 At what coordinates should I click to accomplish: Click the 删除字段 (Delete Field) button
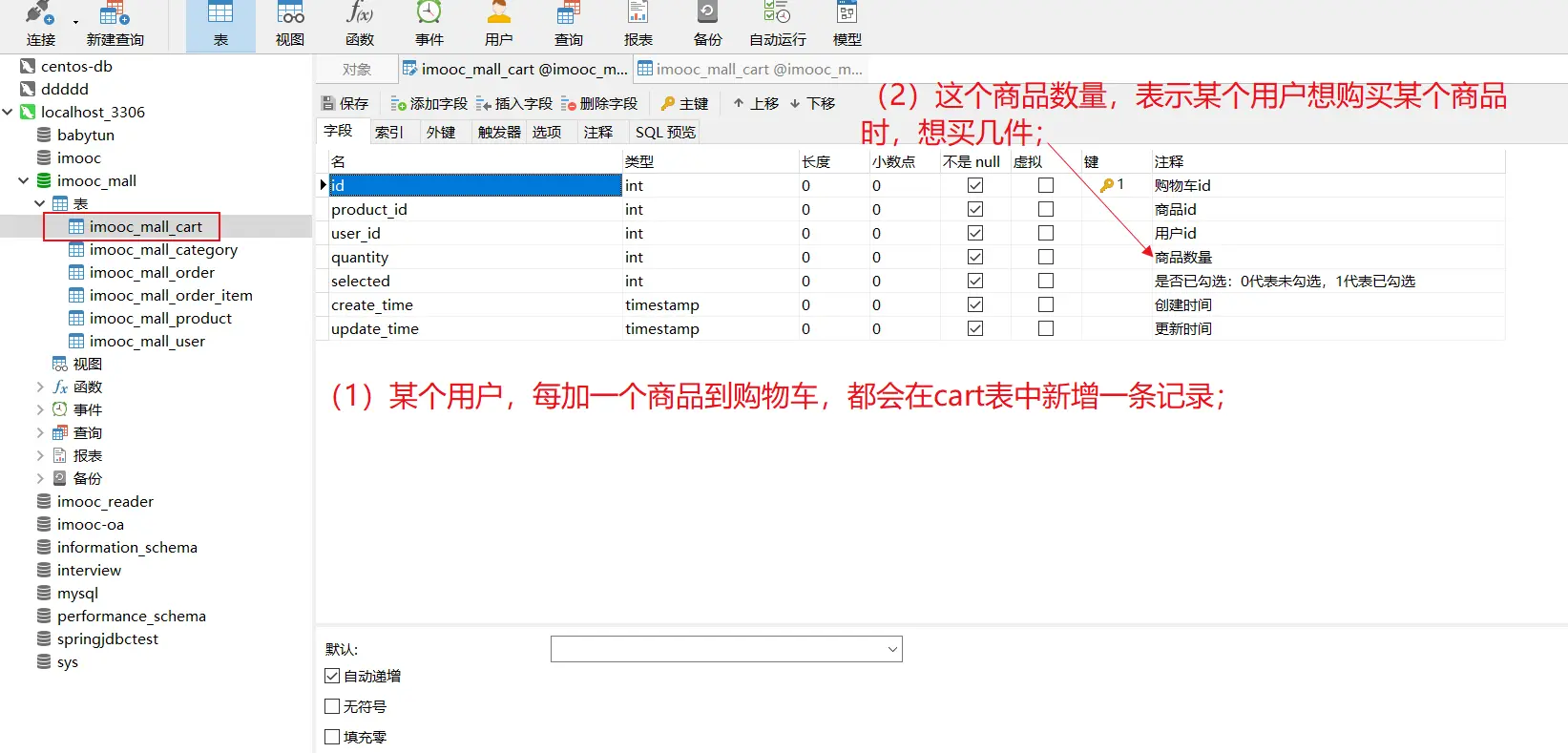tap(599, 103)
